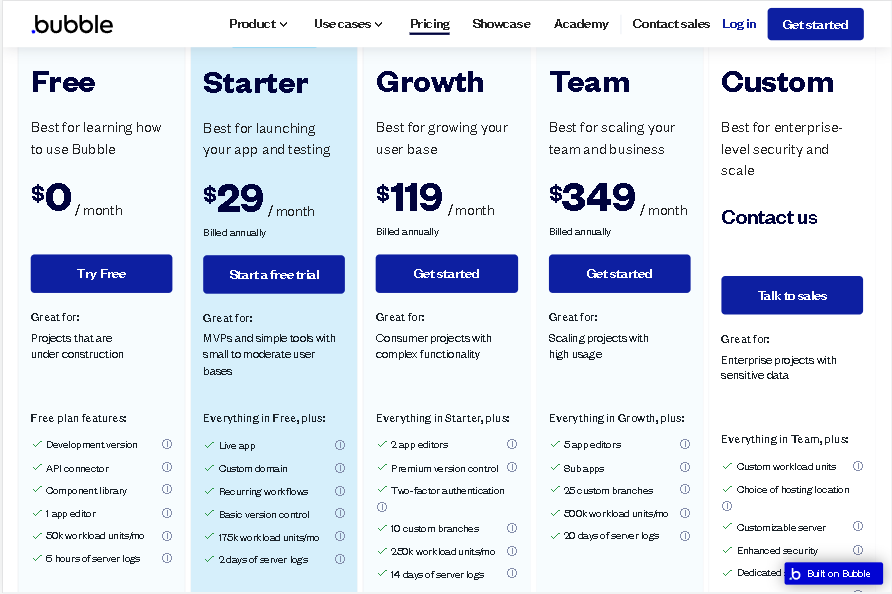Open the Pricing tab in navigation
Viewport: 892px width, 594px height.
click(x=430, y=24)
